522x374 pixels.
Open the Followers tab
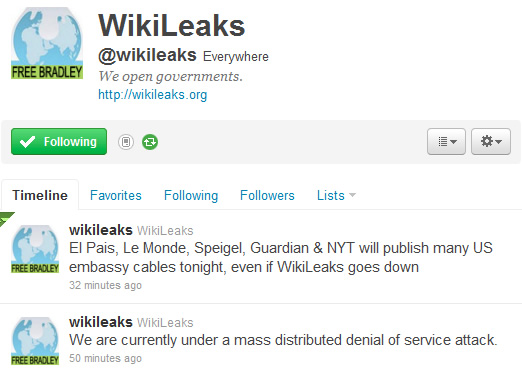[267, 195]
